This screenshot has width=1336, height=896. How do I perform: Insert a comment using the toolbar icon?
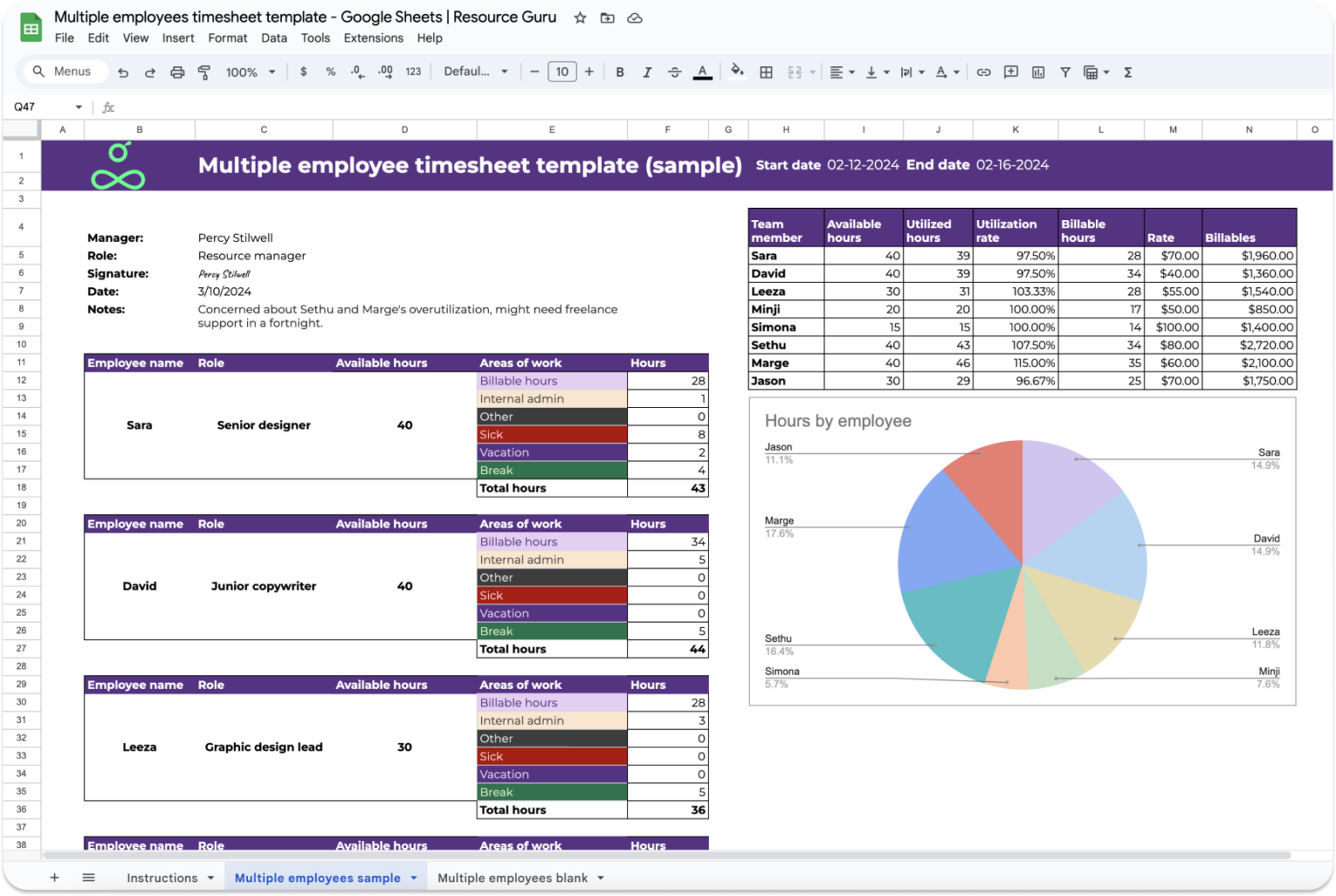[1011, 71]
